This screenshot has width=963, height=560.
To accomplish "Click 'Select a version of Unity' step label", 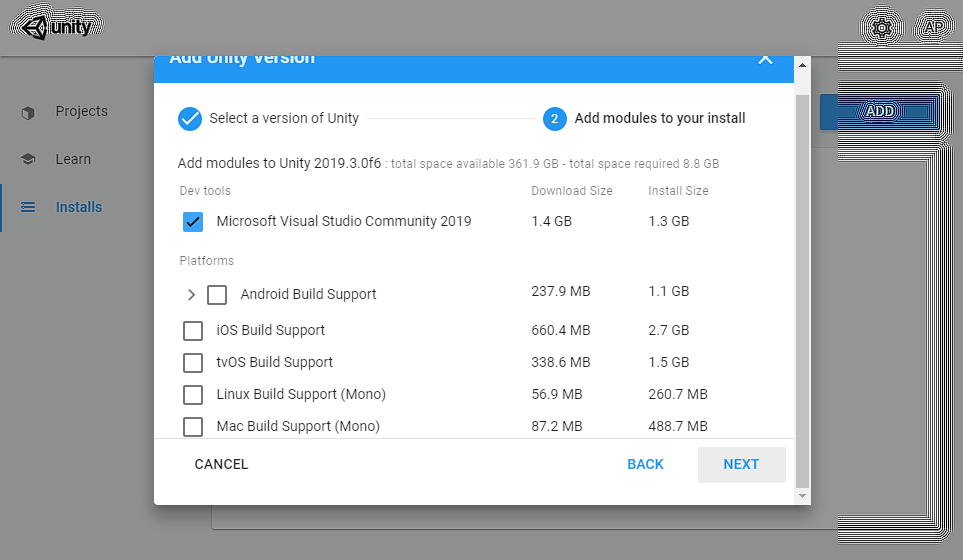I will 284,119.
